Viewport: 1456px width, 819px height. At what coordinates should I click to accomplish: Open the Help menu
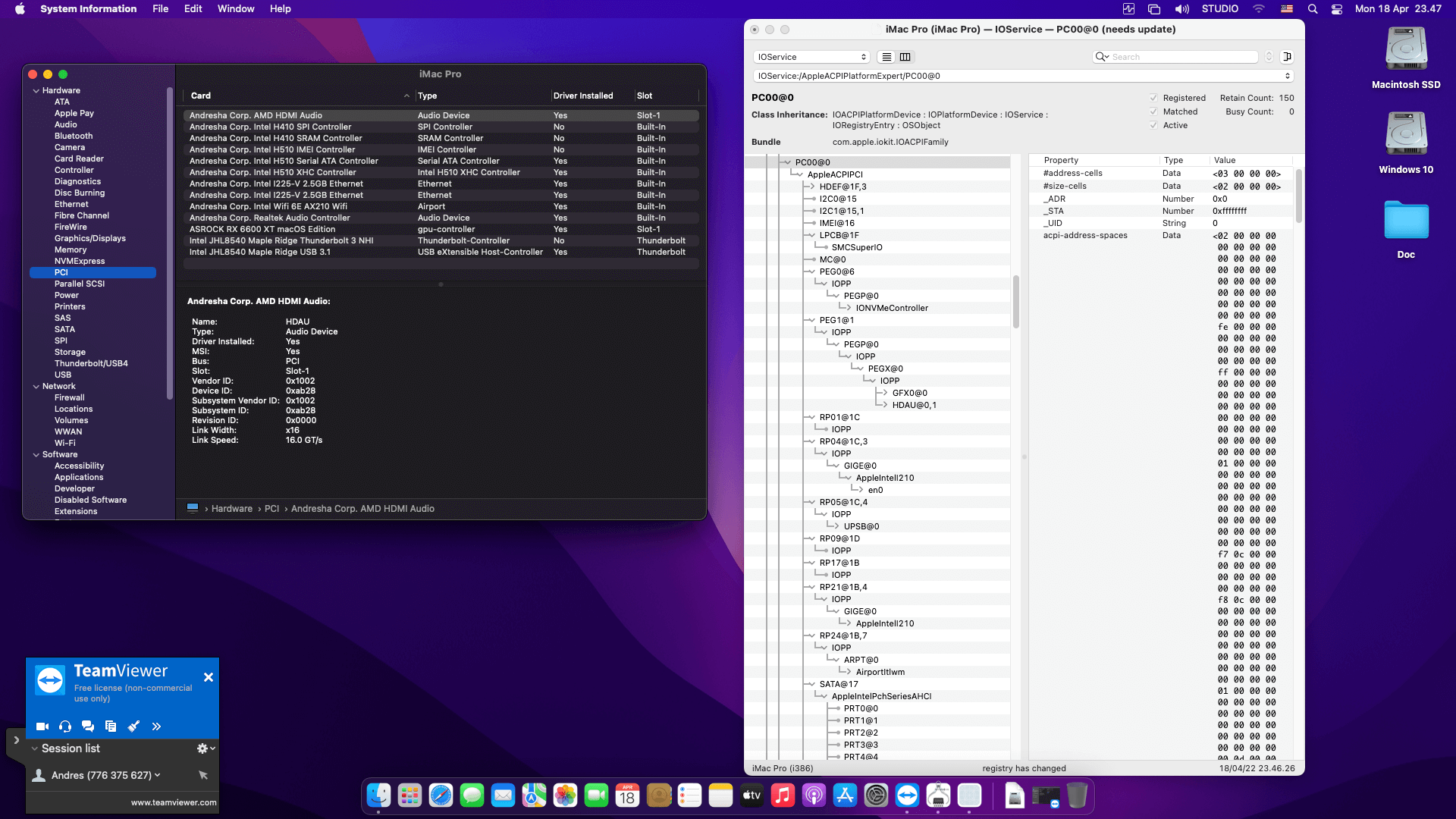281,9
